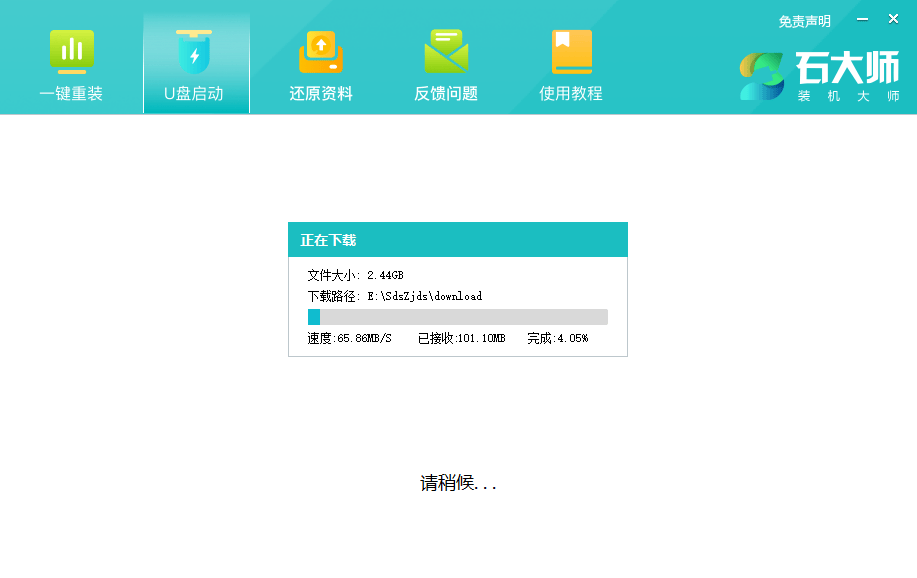The height and width of the screenshot is (578, 917).
Task: Click the download progress bar
Action: click(x=458, y=316)
